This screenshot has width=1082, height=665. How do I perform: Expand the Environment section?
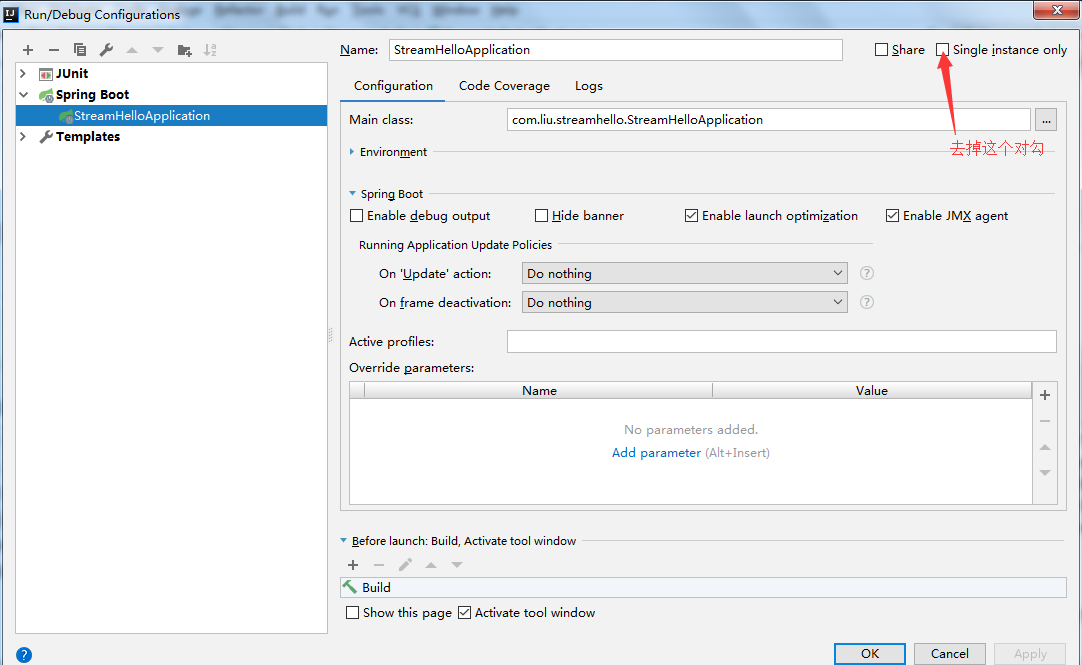(352, 152)
